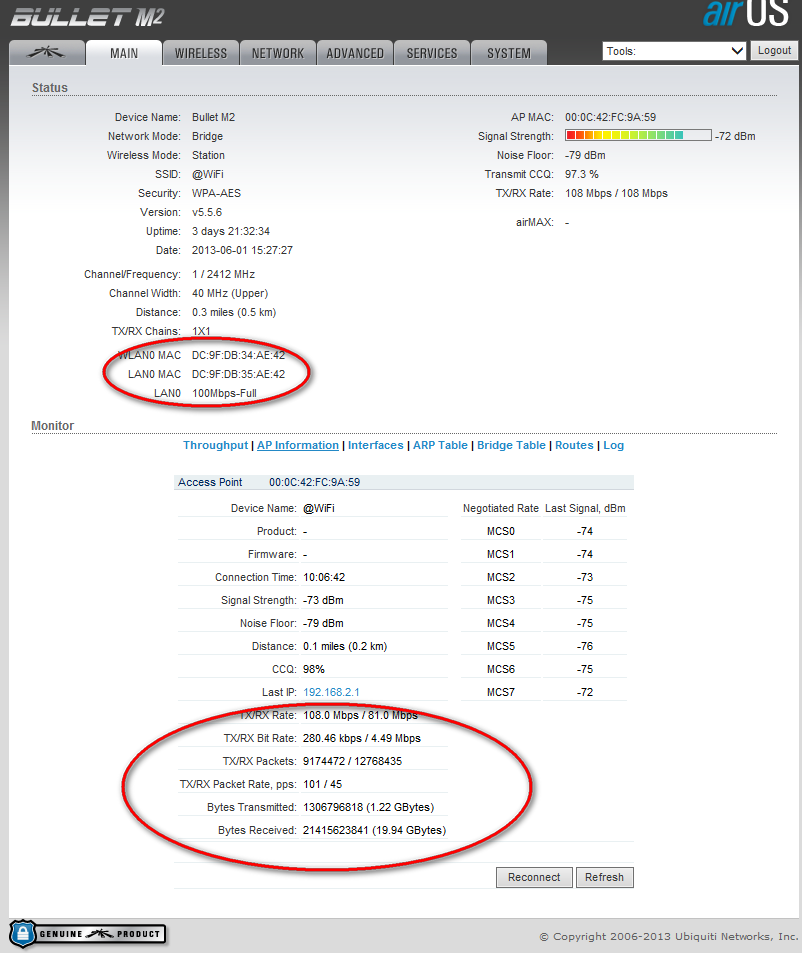The width and height of the screenshot is (802, 953).
Task: Click Bytes Received value 19.94 GBytes
Action: click(374, 830)
